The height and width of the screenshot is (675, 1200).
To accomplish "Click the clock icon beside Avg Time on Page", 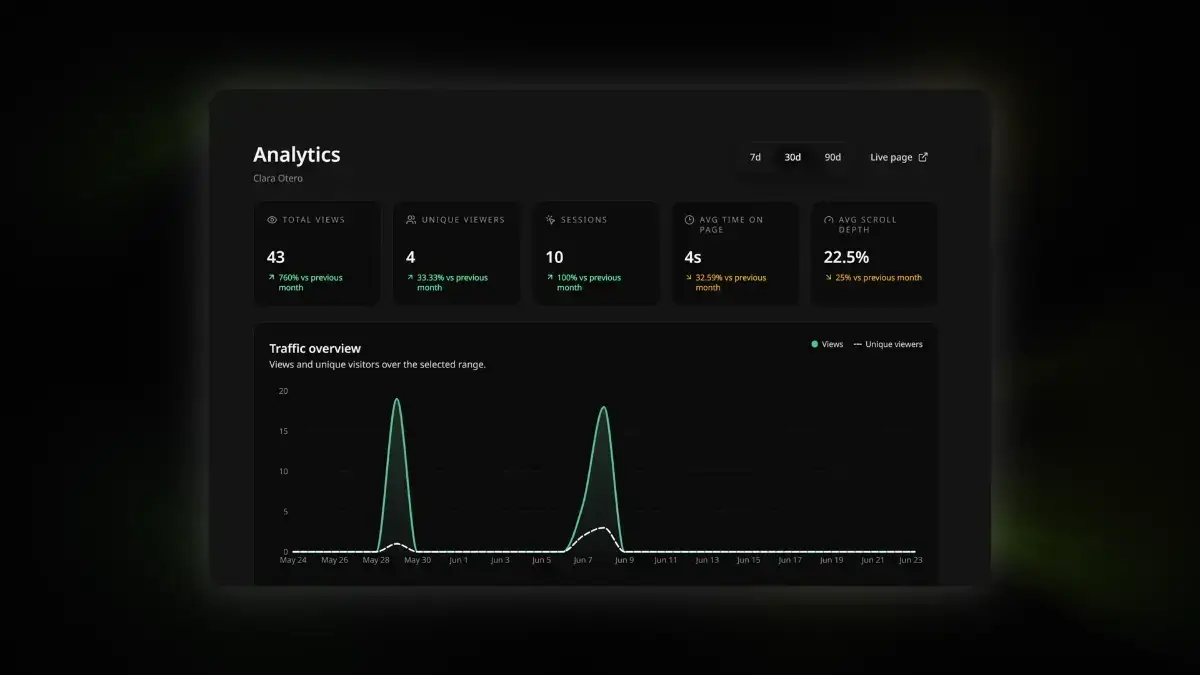I will click(x=689, y=219).
